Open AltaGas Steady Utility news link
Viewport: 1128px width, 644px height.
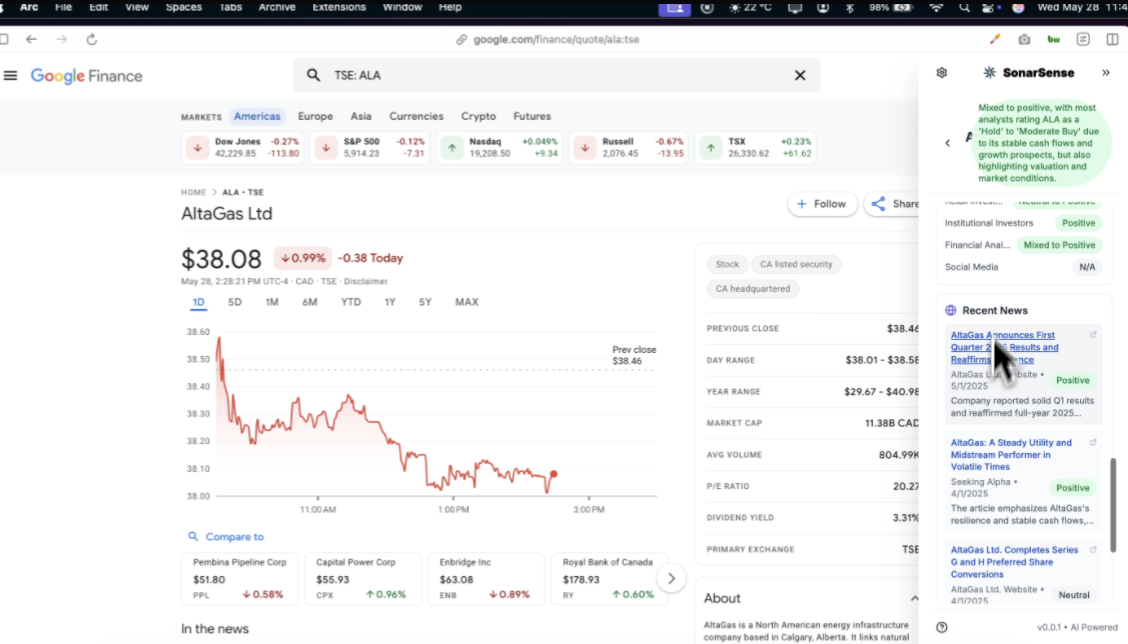1011,455
